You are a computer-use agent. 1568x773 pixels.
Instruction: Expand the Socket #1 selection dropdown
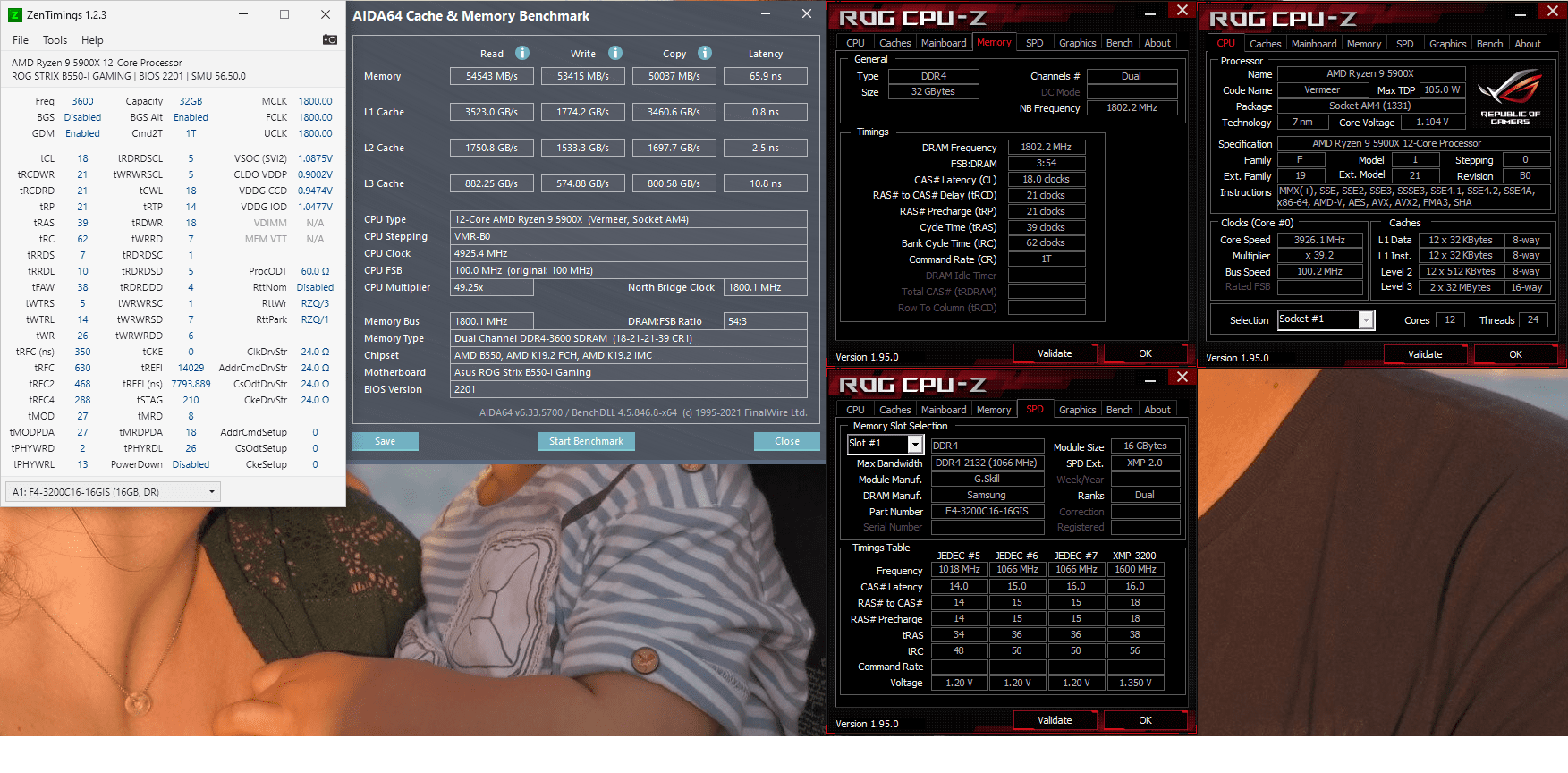click(1366, 320)
